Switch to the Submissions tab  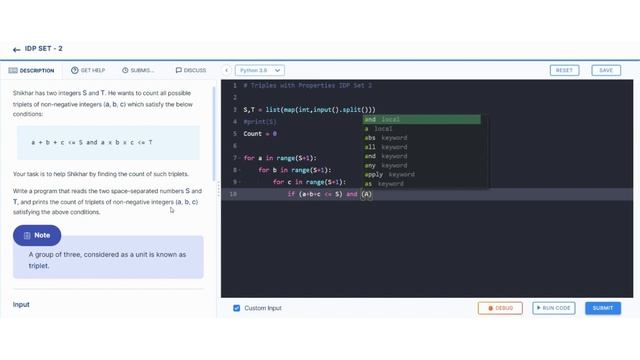coord(138,71)
